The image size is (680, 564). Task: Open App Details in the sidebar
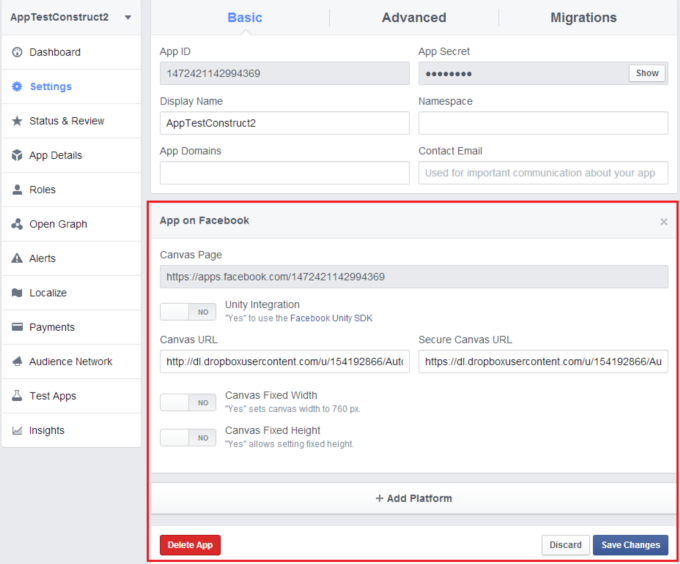(x=71, y=155)
